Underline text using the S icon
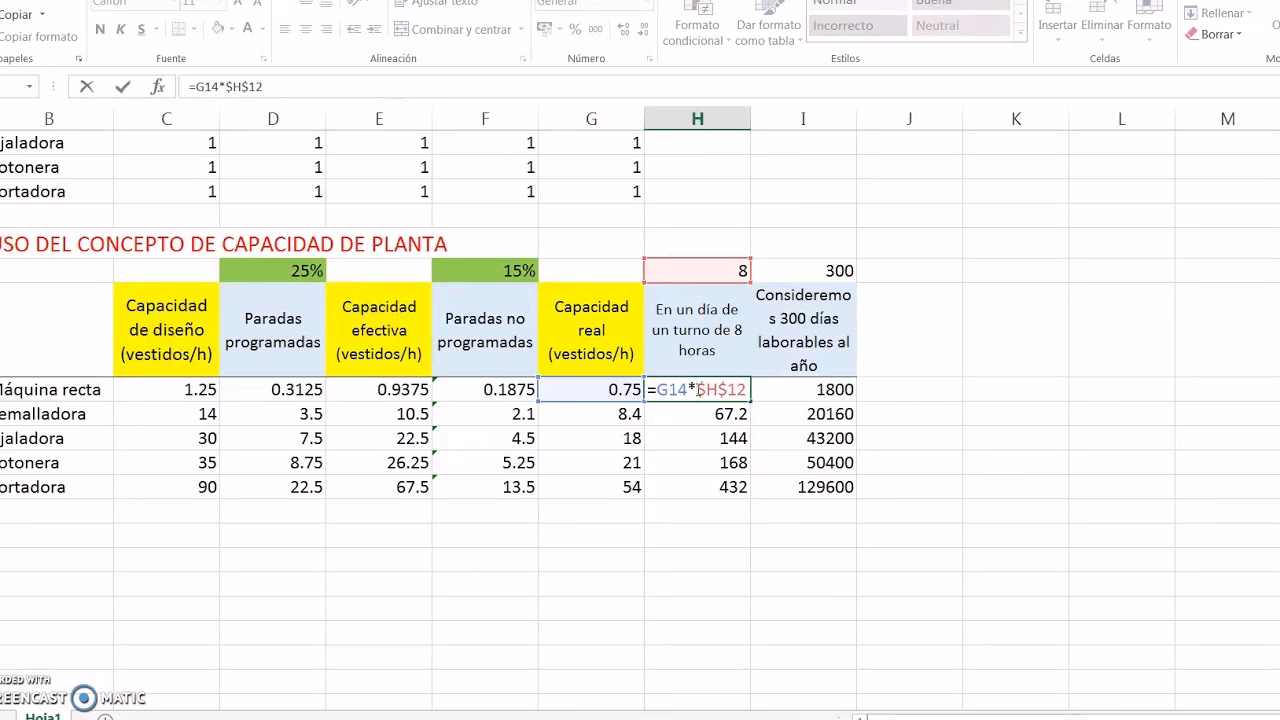The width and height of the screenshot is (1280, 720). coord(141,27)
